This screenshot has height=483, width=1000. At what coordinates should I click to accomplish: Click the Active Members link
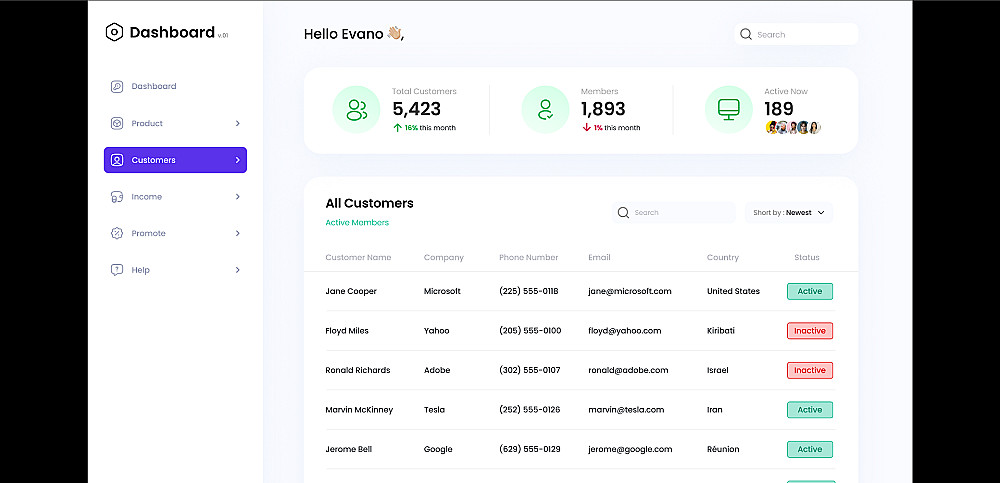pos(357,223)
